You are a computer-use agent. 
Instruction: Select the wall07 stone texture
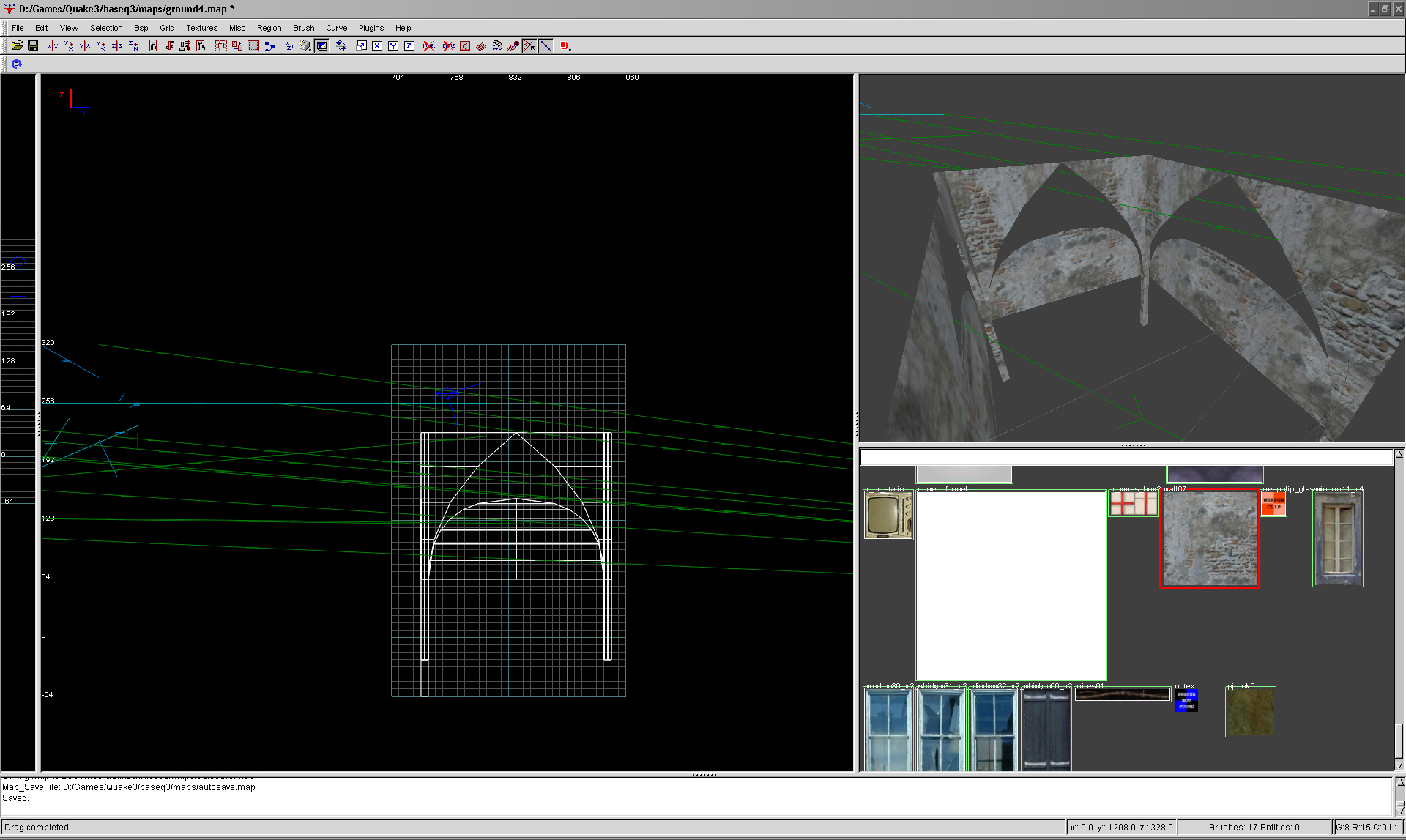click(x=1210, y=538)
